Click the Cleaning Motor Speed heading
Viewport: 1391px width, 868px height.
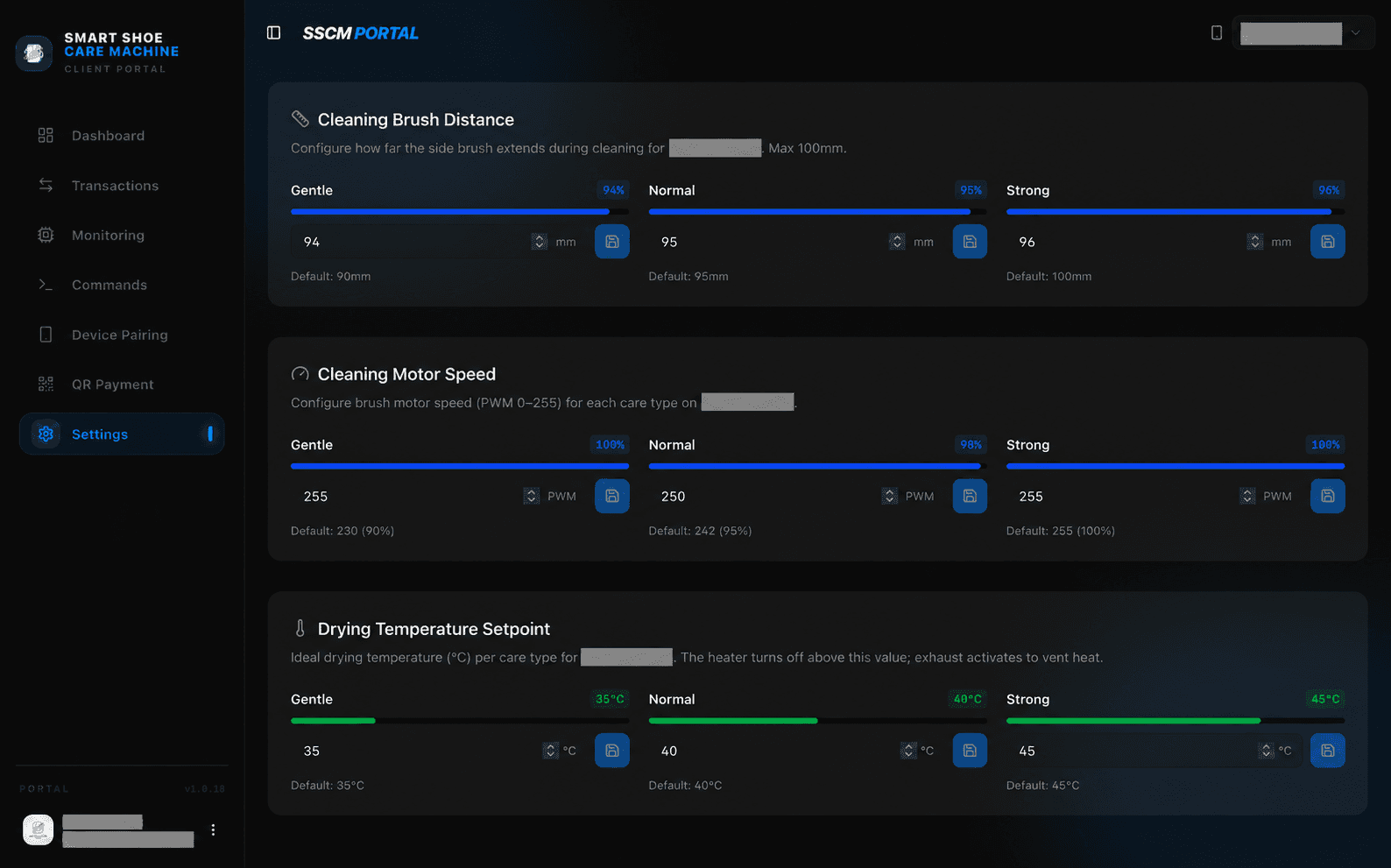pos(406,374)
